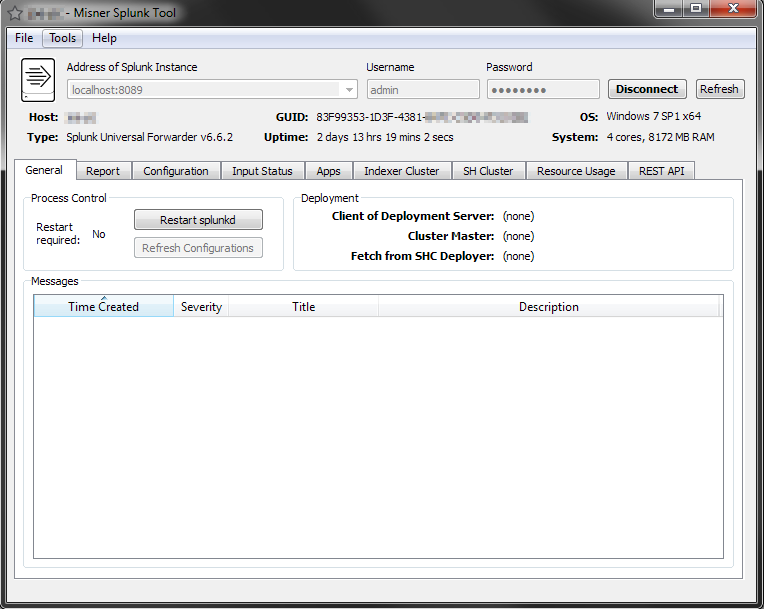
Task: Switch to the Resource Usage tab
Action: pyautogui.click(x=576, y=171)
